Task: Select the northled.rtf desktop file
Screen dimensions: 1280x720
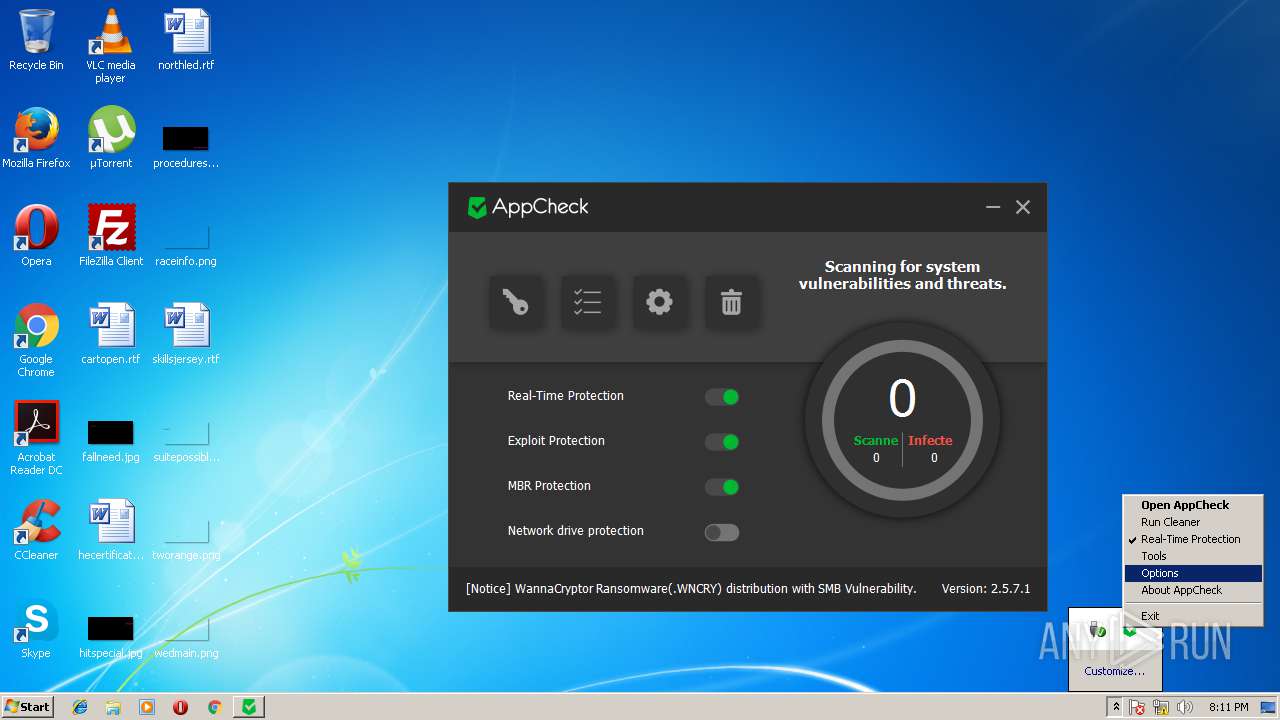Action: pyautogui.click(x=186, y=40)
